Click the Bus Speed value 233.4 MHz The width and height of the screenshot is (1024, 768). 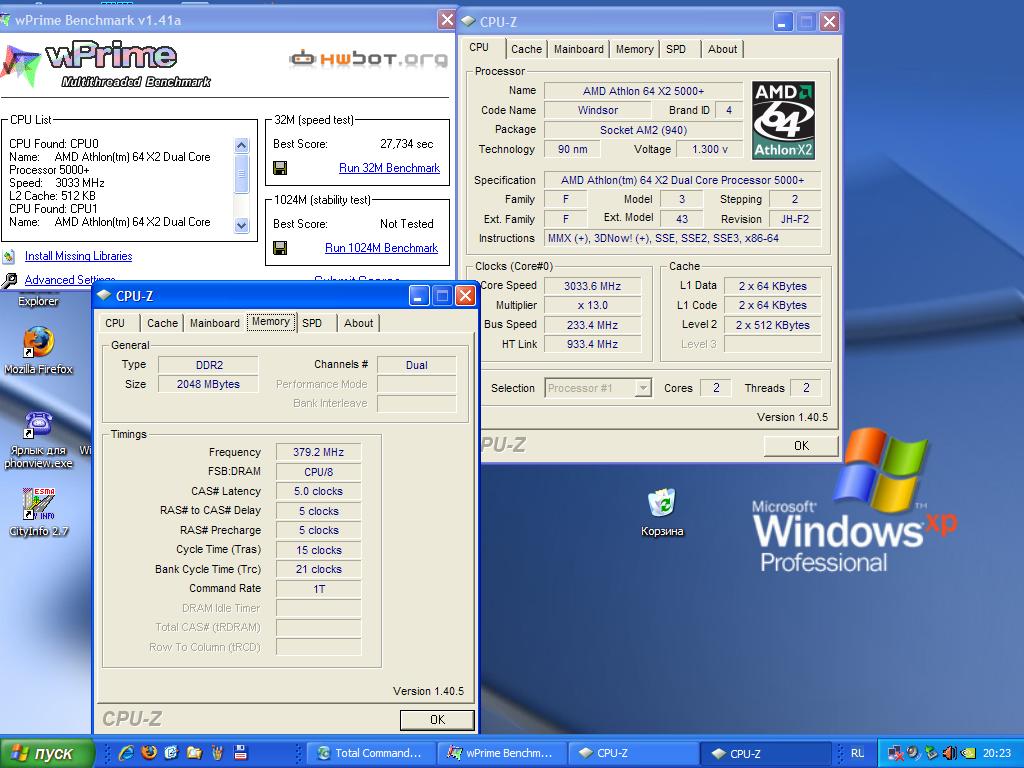point(592,325)
